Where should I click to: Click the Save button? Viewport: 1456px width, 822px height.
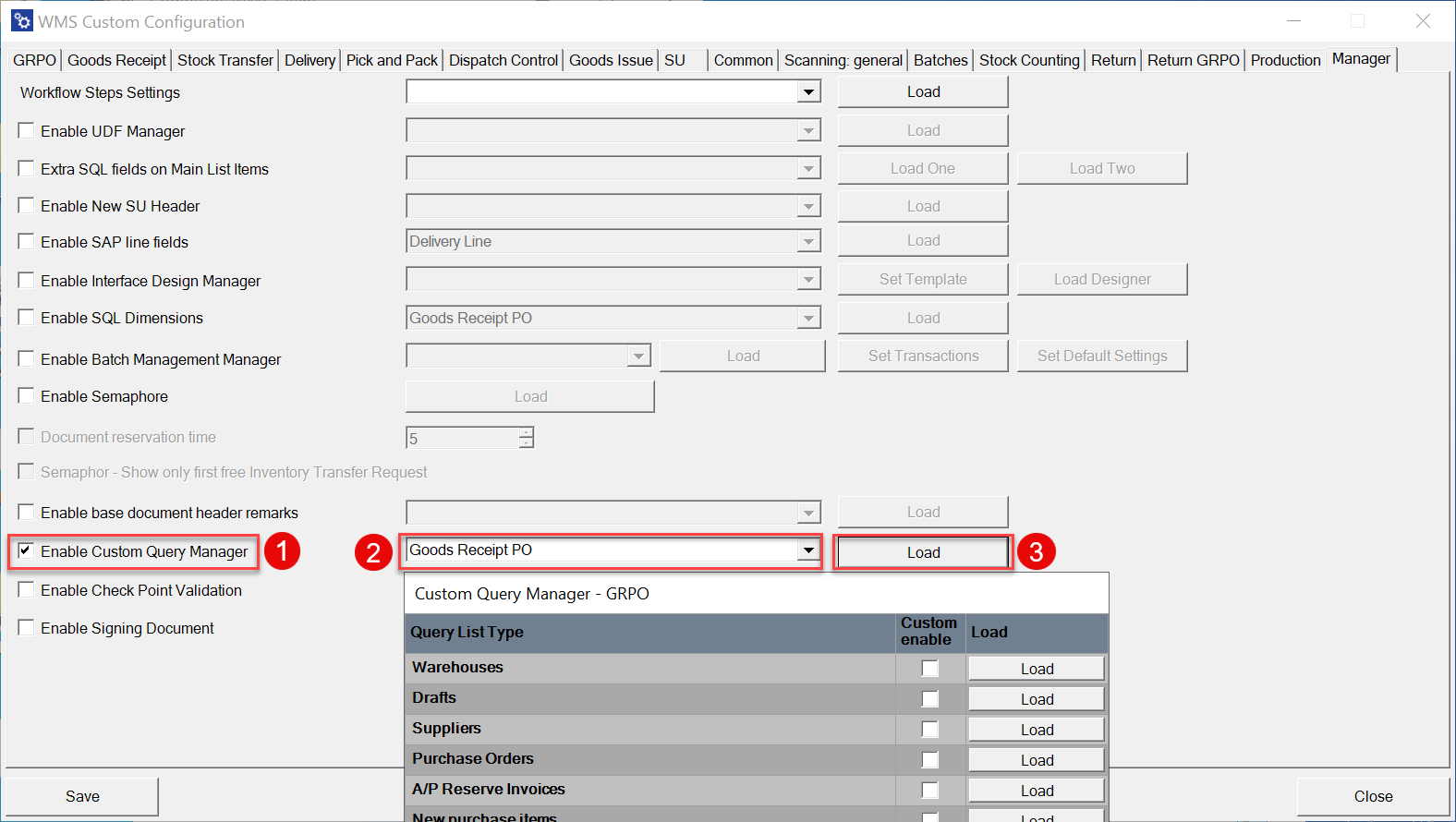click(82, 796)
